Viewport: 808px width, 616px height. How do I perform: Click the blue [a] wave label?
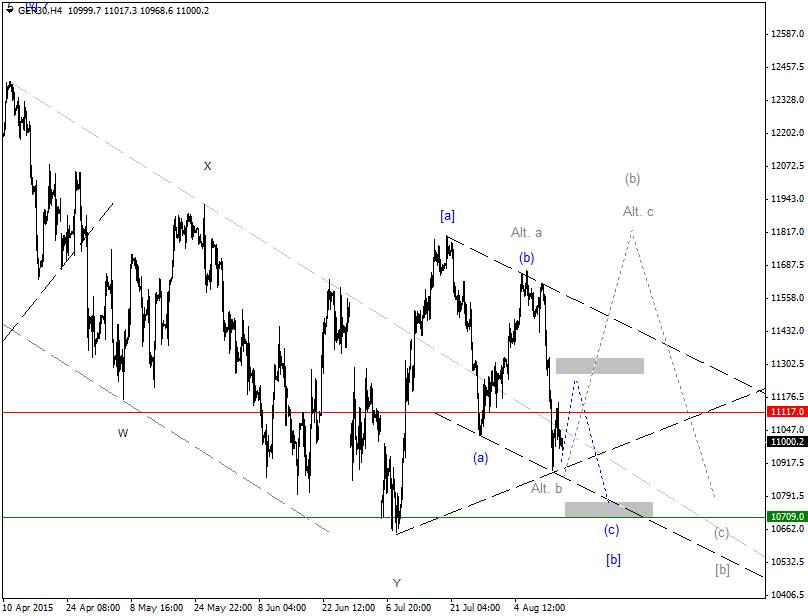click(x=447, y=215)
